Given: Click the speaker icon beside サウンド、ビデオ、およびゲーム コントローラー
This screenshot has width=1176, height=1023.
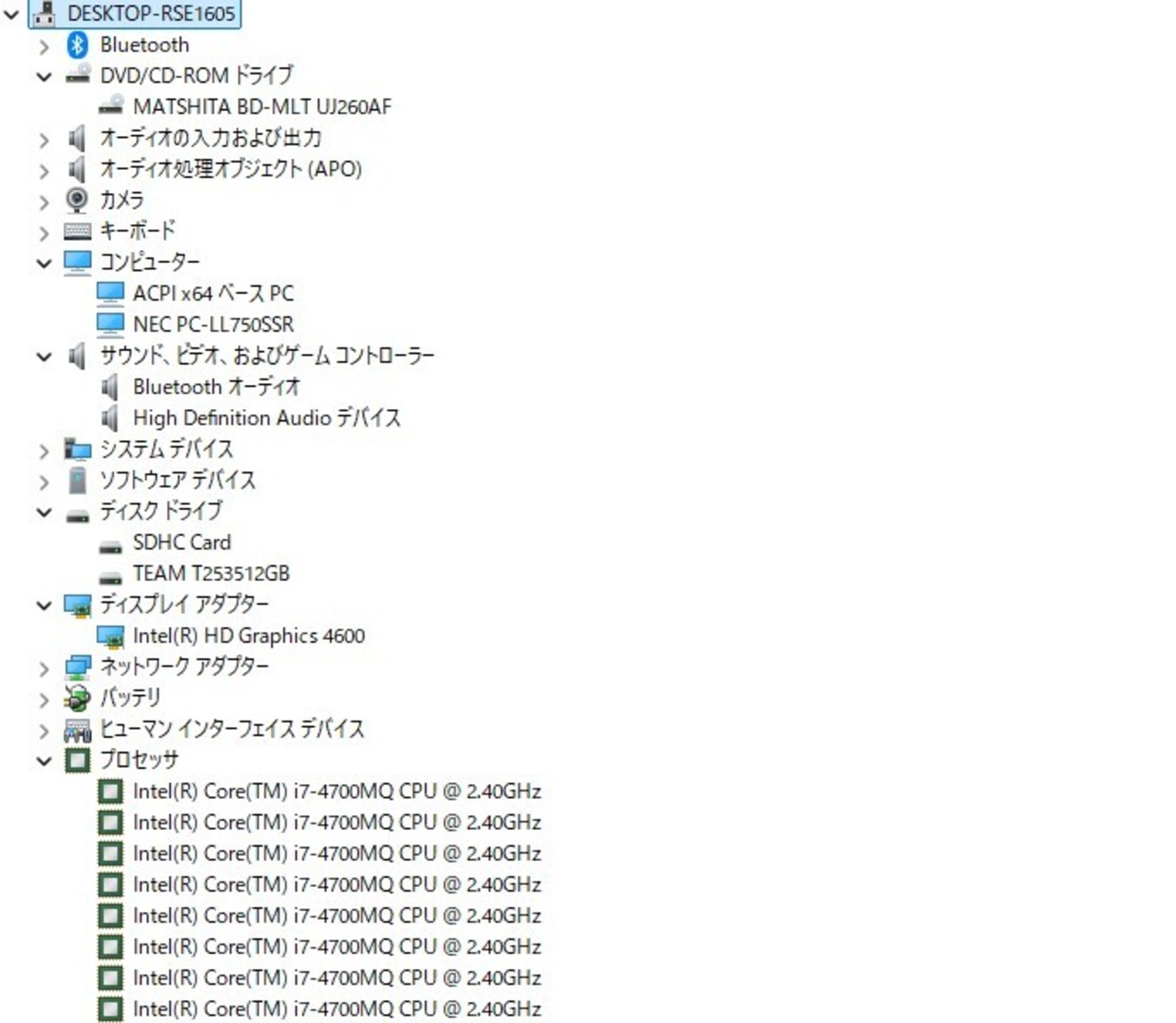Looking at the screenshot, I should [x=78, y=356].
